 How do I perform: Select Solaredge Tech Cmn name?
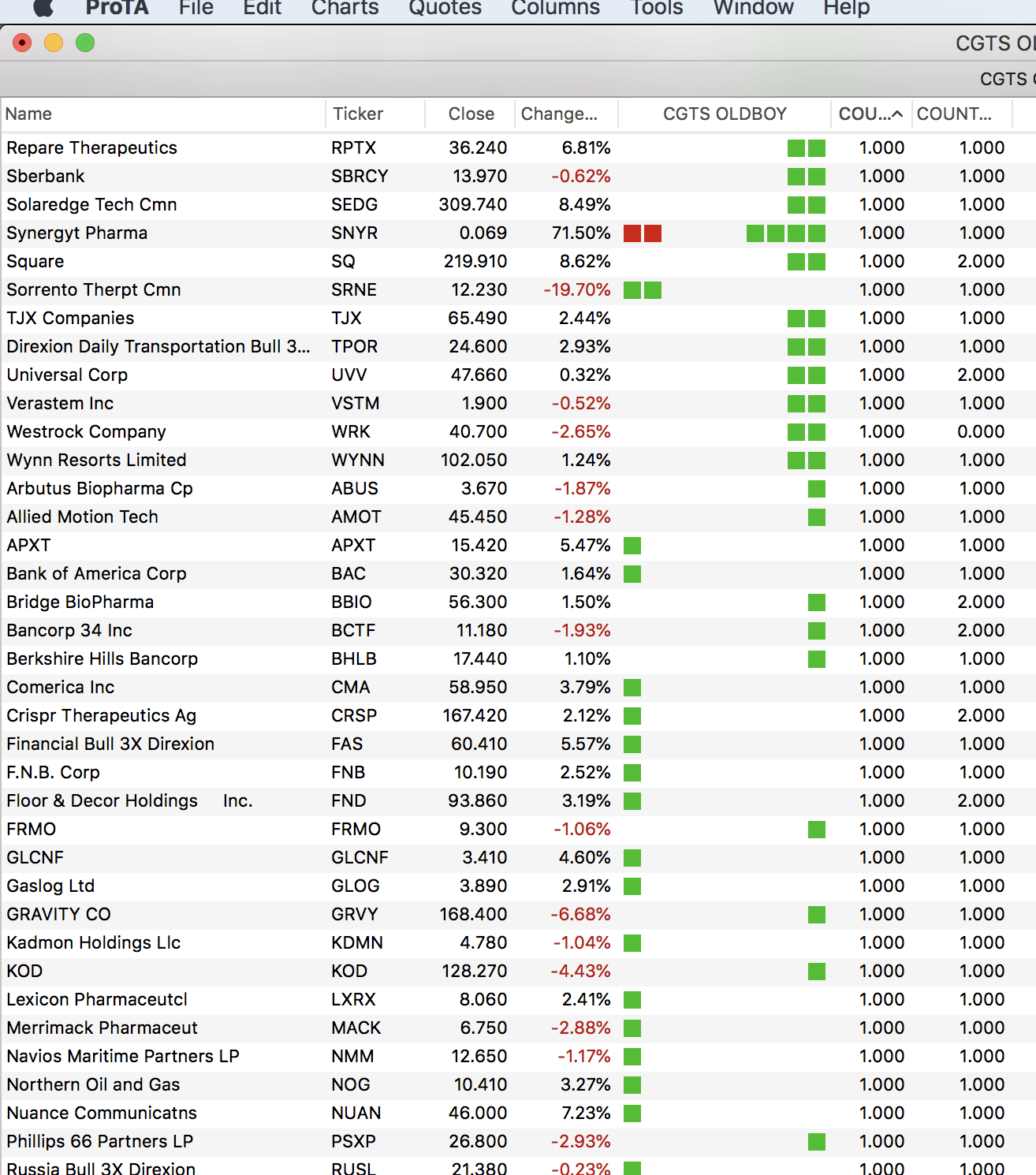click(x=91, y=205)
